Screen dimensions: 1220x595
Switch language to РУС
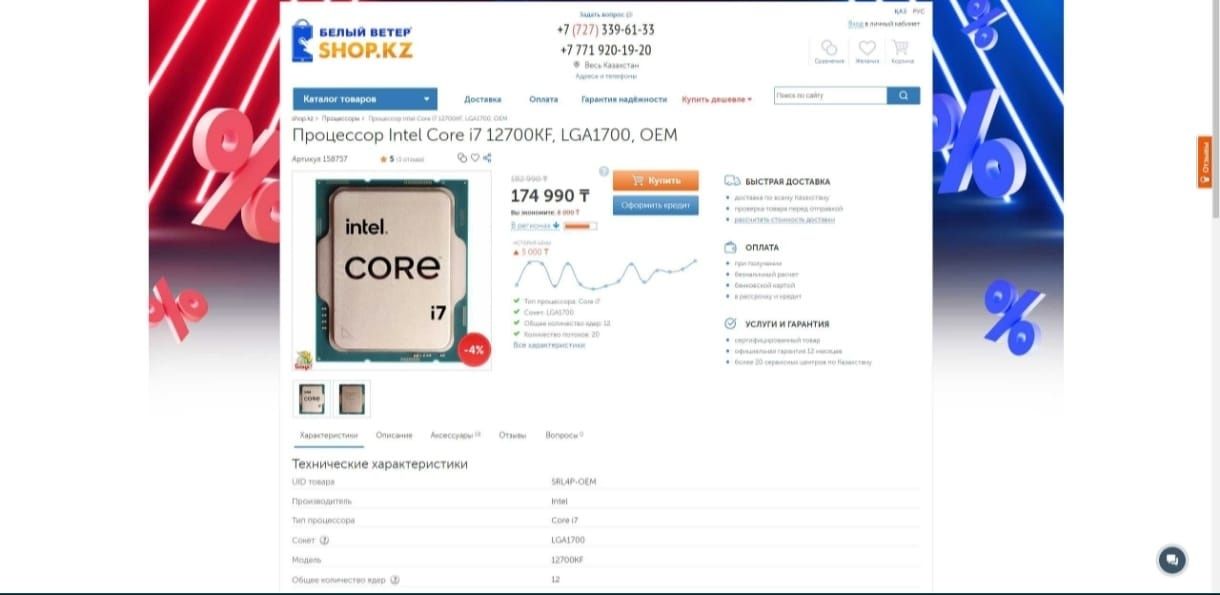918,11
